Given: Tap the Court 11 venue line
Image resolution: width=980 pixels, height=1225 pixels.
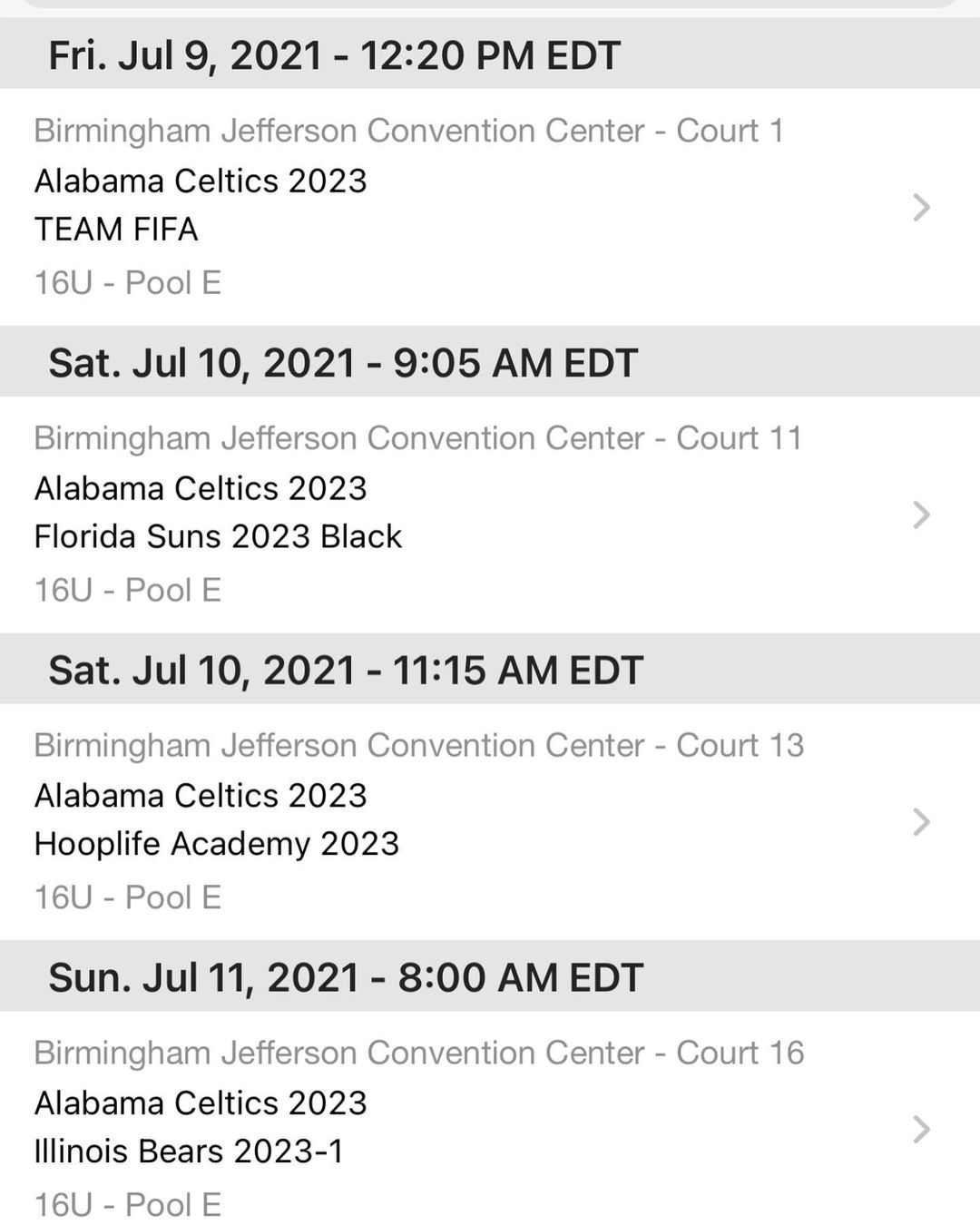Looking at the screenshot, I should pos(418,438).
